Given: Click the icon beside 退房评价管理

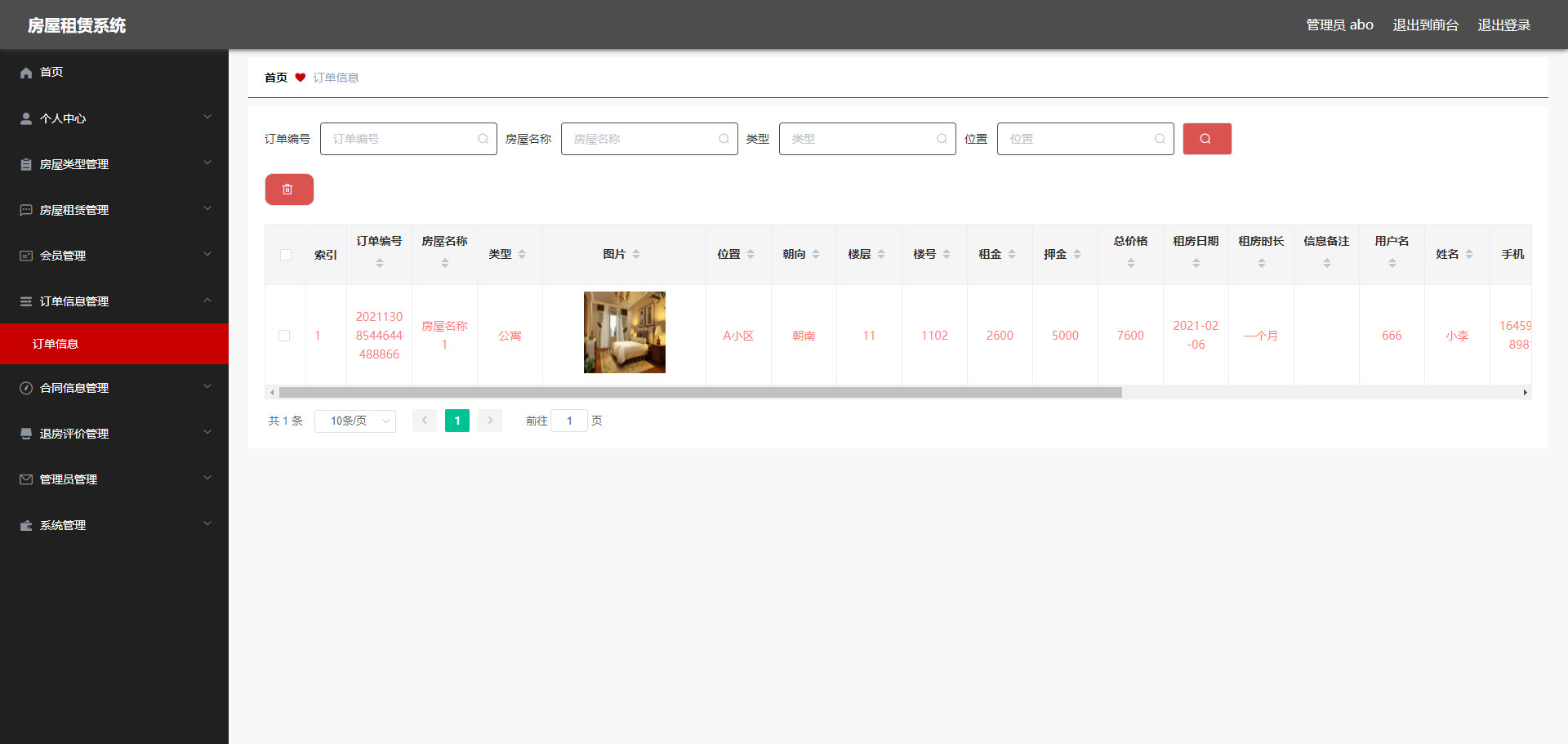Looking at the screenshot, I should click(26, 434).
